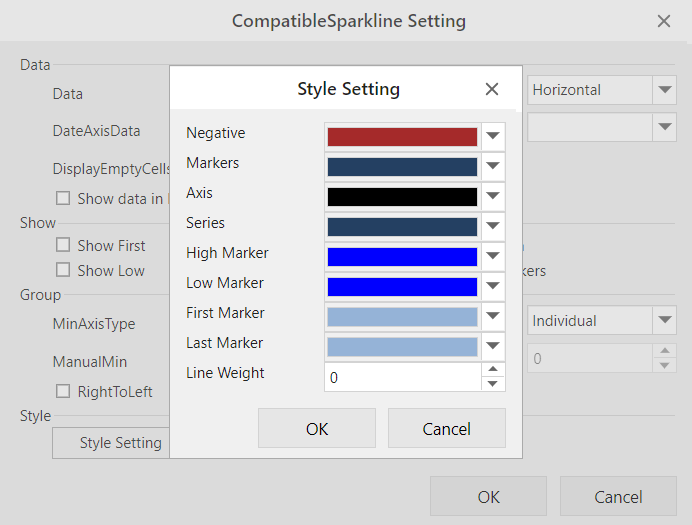
Task: Open the Axis color dropdown arrow
Action: point(493,197)
